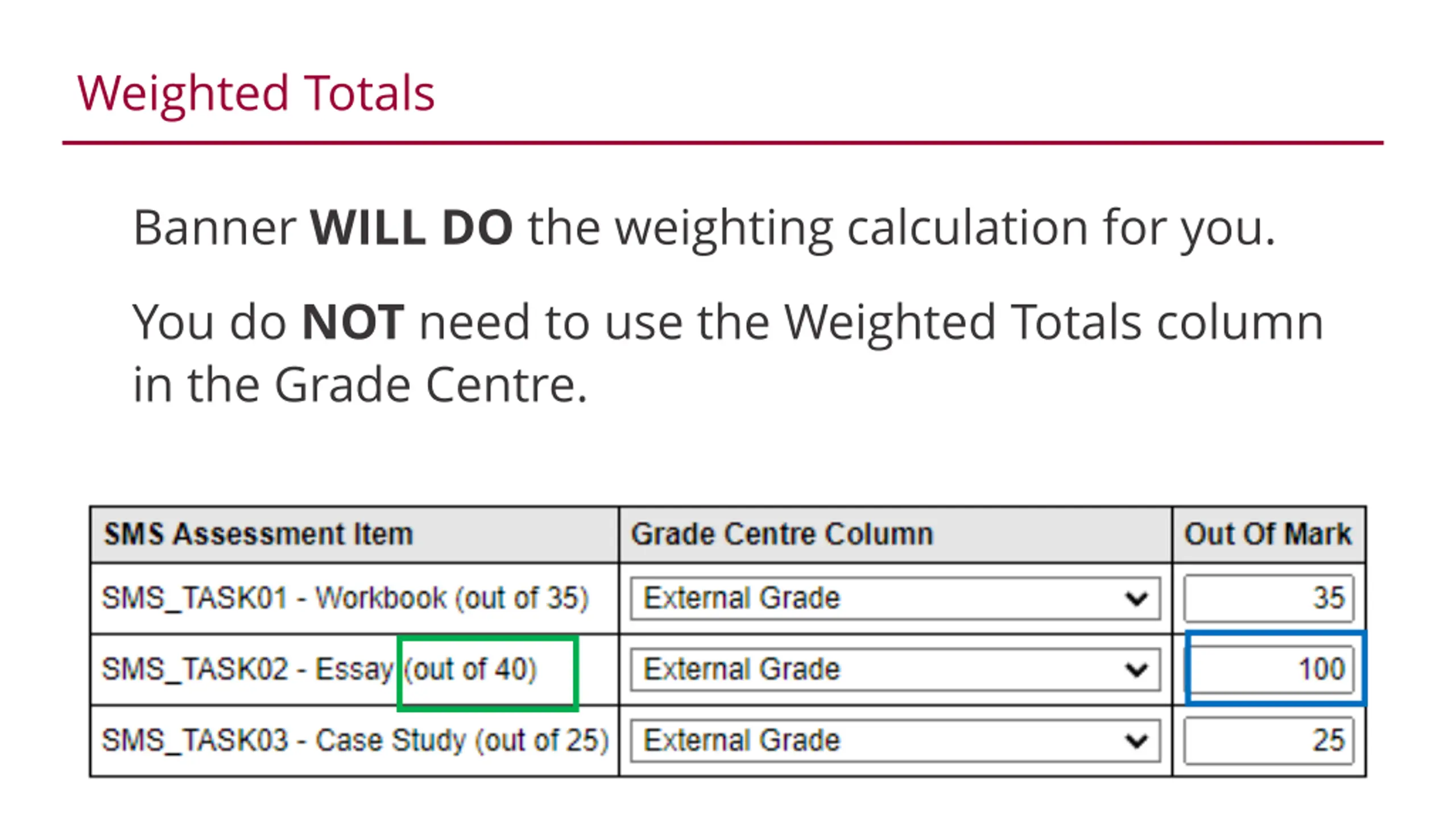Click the bold NOT text
This screenshot has height=819, width=1456.
click(x=353, y=322)
